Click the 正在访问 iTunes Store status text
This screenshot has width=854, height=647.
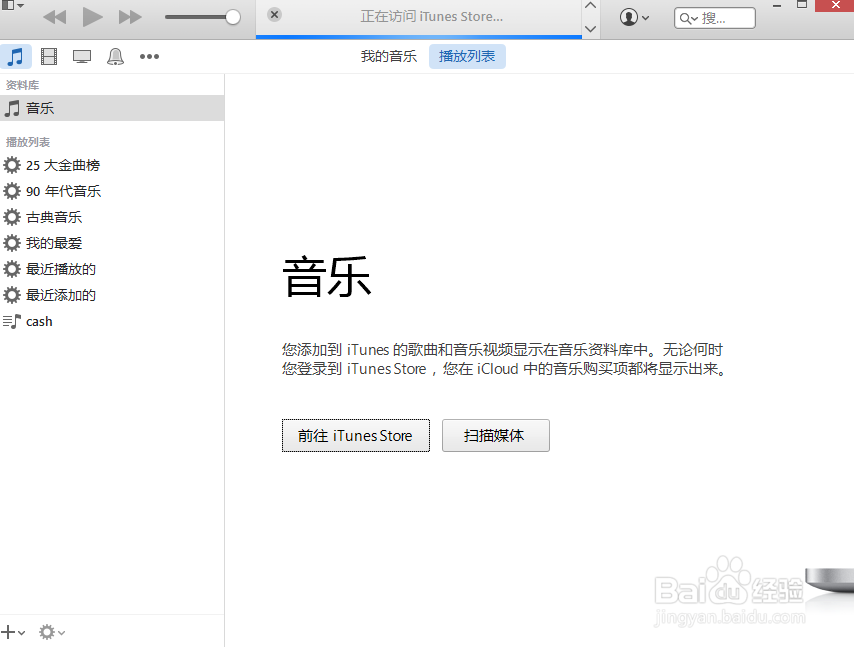tap(431, 17)
